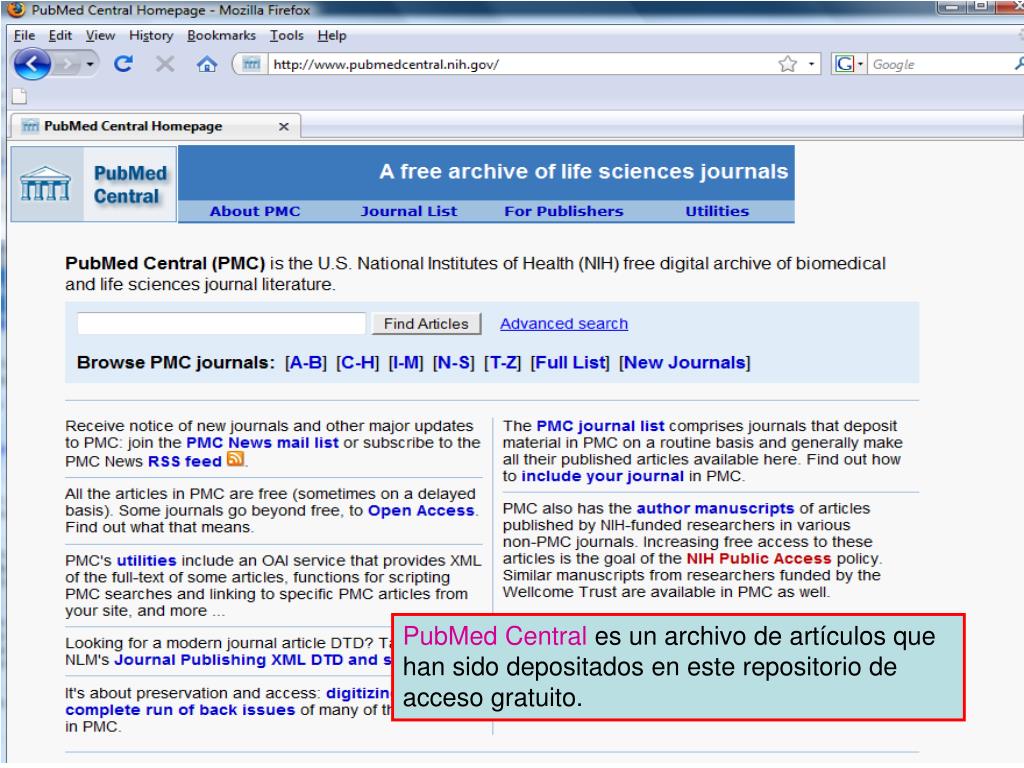Expand the search engine selector dropdown

point(860,64)
